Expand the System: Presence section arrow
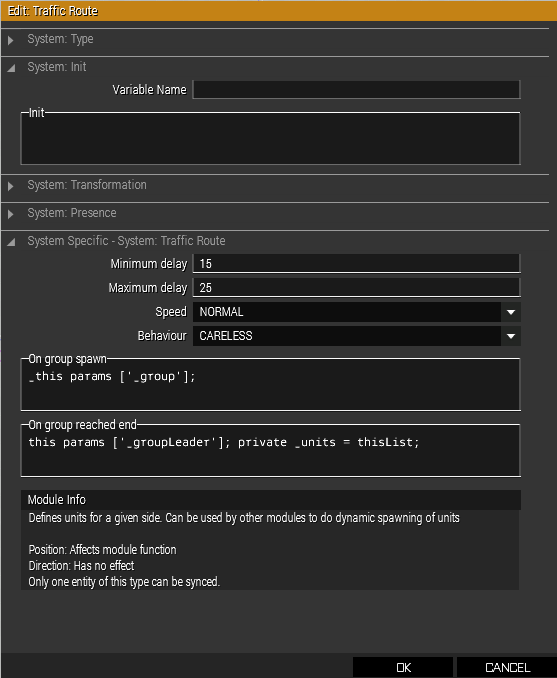The height and width of the screenshot is (678, 557). tap(11, 214)
